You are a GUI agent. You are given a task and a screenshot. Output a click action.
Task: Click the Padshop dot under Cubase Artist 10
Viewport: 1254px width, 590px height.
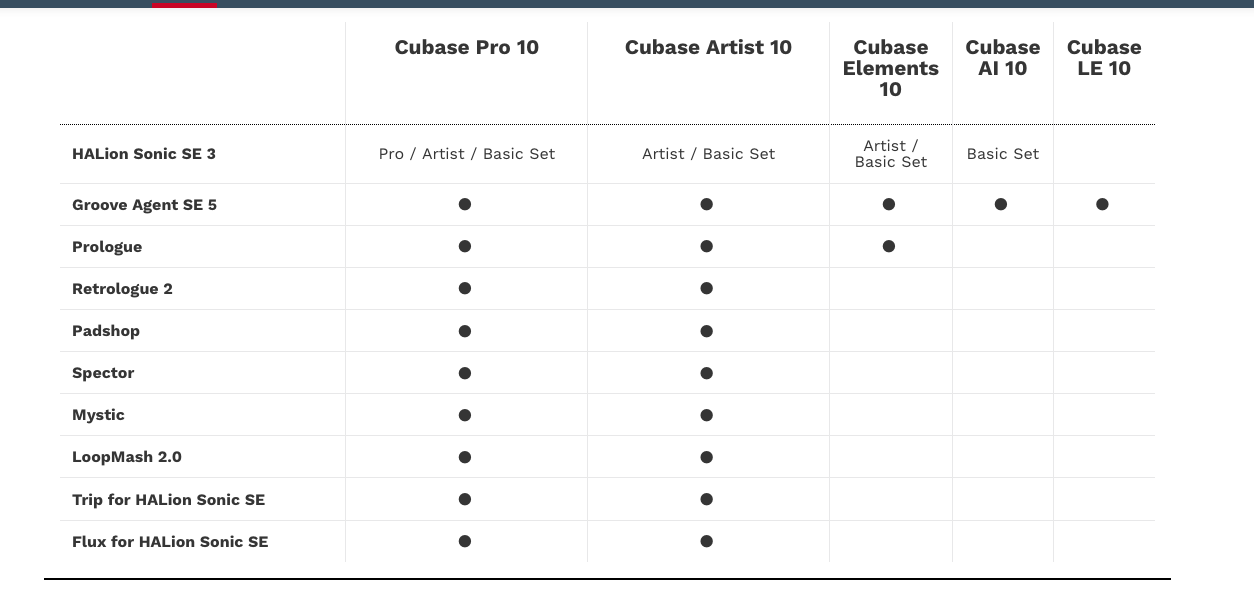tap(707, 331)
